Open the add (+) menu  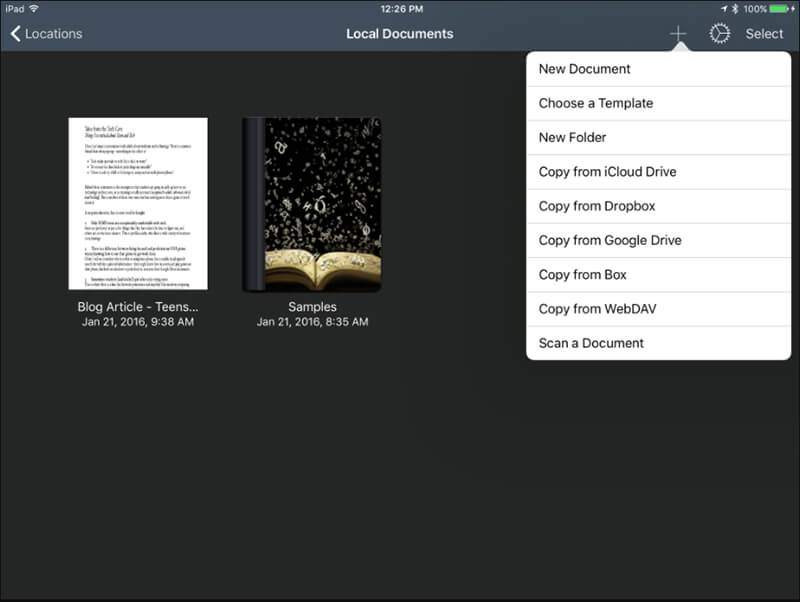click(x=678, y=32)
